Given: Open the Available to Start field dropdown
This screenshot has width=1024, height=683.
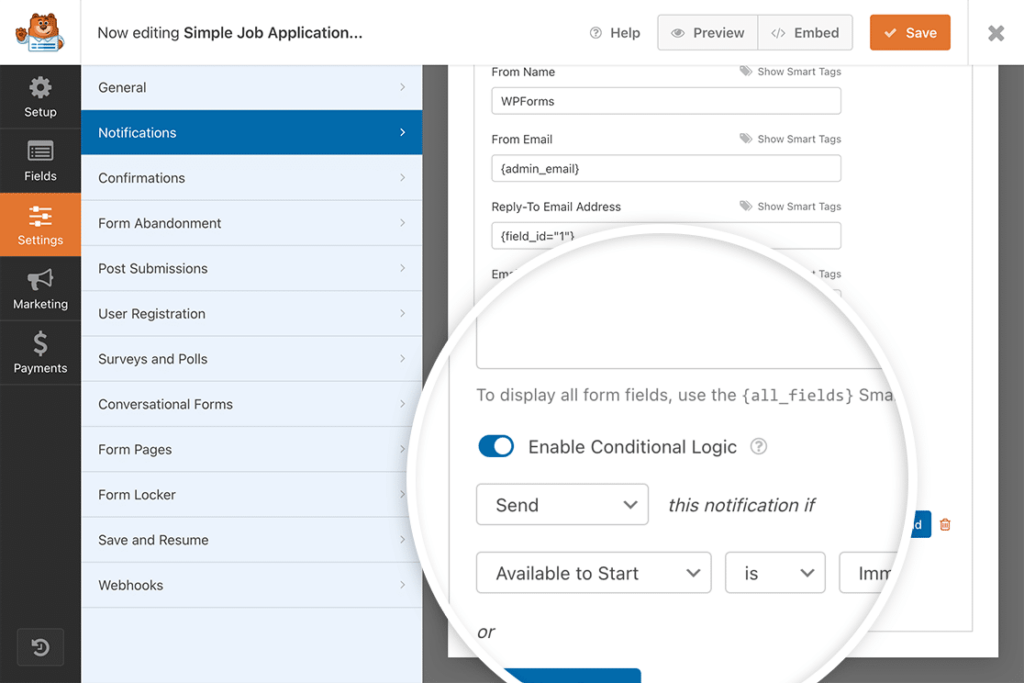Looking at the screenshot, I should [x=593, y=573].
